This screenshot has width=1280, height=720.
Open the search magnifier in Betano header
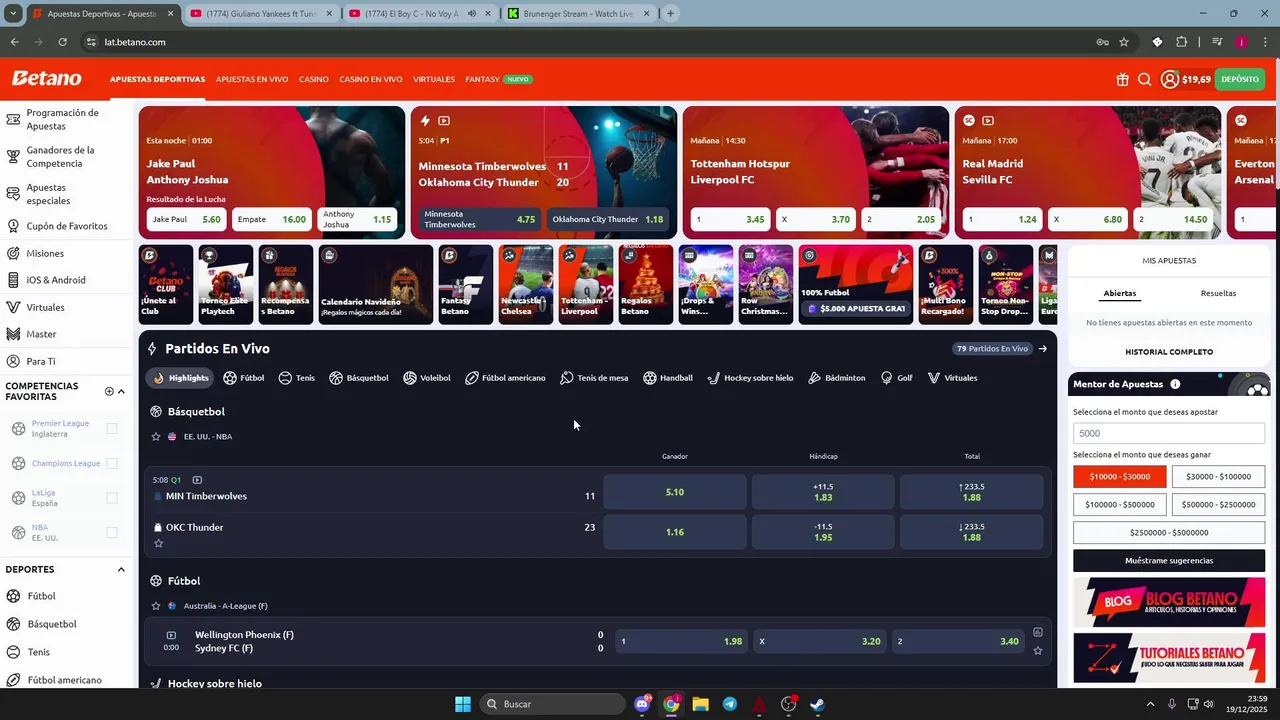1144,79
